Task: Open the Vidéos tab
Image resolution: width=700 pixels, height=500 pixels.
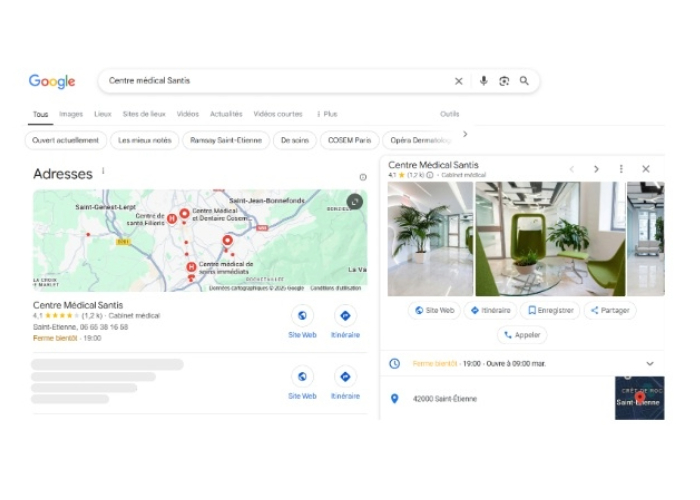Action: [x=188, y=114]
